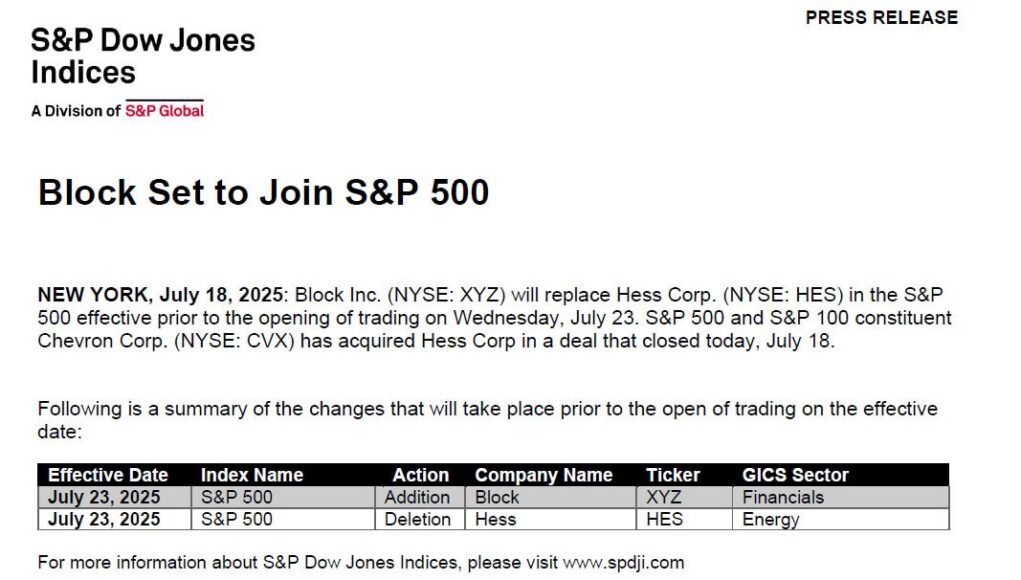Screen dimensions: 1021x580
Task: Click the Hess company name cell
Action: point(550,519)
